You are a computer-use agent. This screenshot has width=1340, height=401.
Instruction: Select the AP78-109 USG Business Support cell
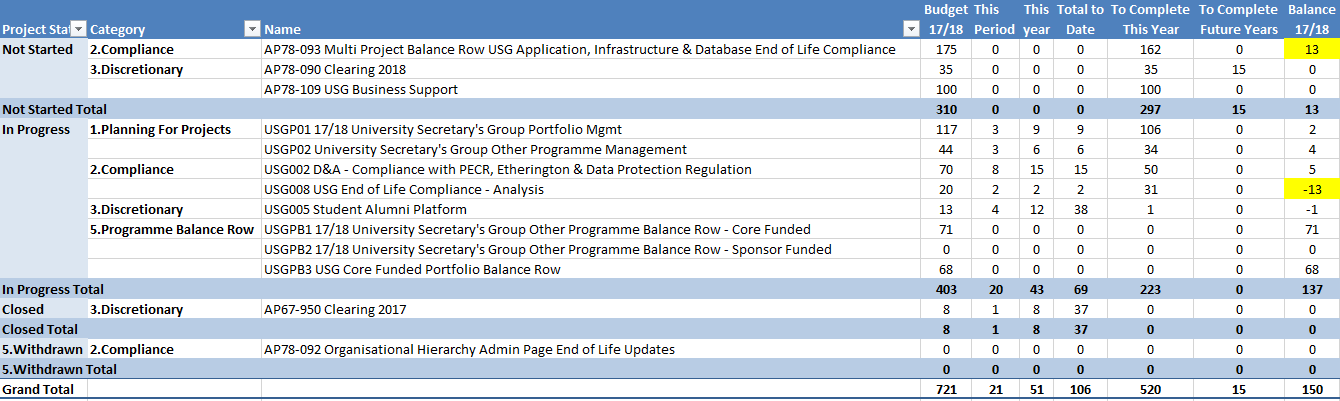click(361, 90)
